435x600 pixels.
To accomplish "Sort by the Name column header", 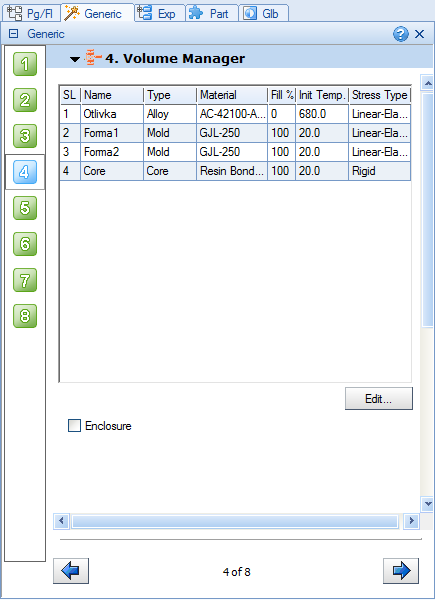I will point(112,95).
